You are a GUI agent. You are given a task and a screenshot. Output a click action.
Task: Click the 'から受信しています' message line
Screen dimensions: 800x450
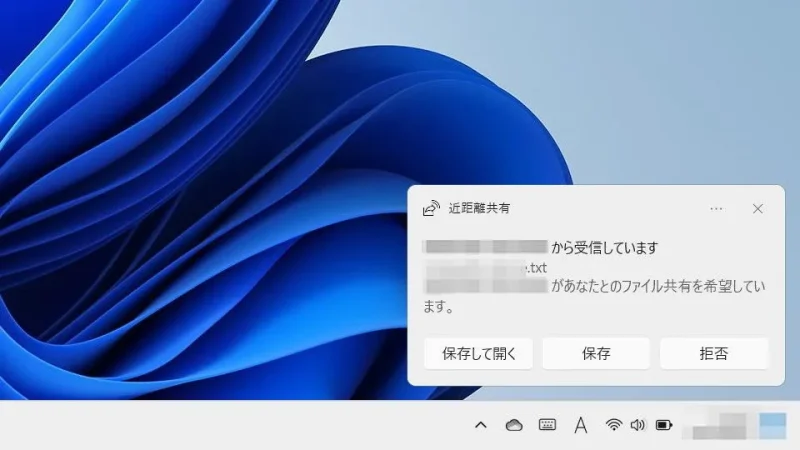[x=605, y=247]
